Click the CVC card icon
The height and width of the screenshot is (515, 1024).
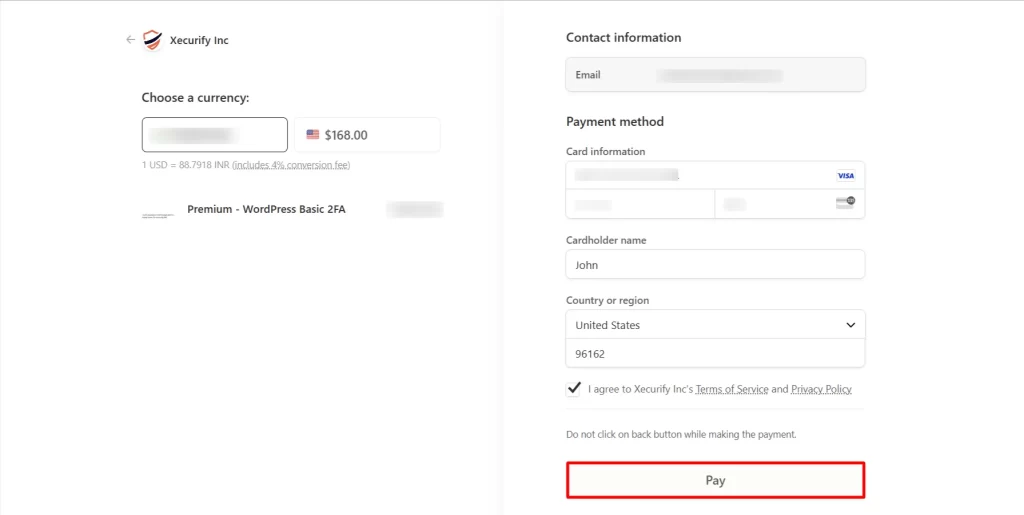845,203
